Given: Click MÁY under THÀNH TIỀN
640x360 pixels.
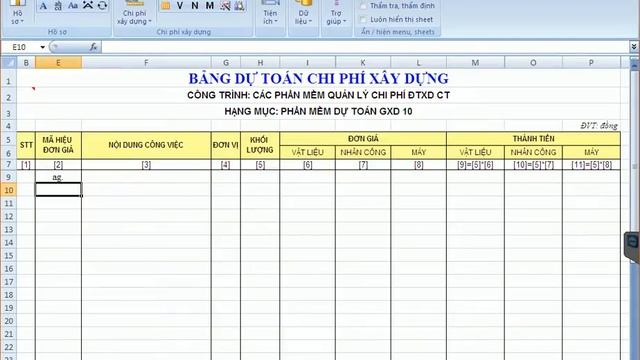Looking at the screenshot, I should click(591, 152).
